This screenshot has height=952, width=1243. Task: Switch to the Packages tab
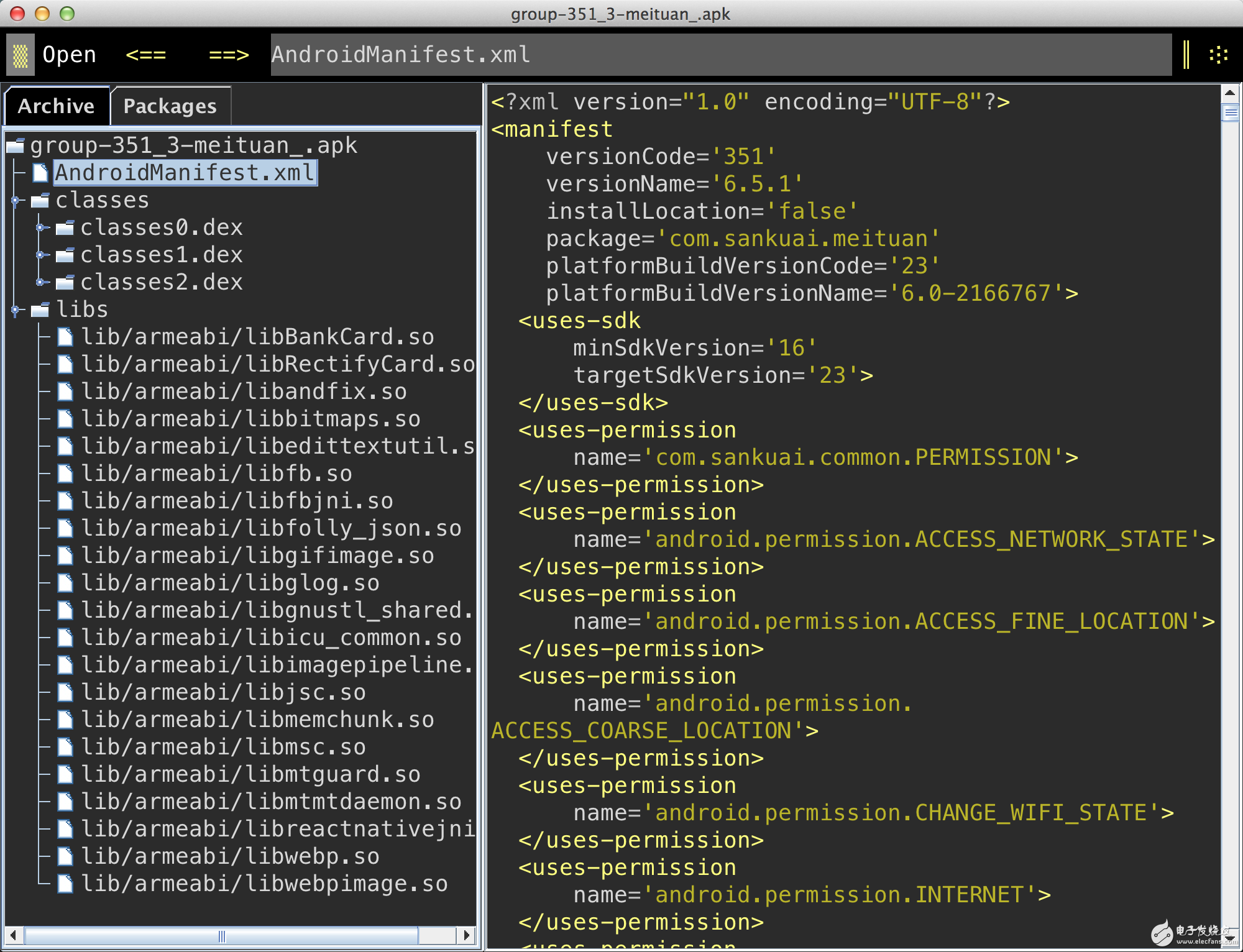click(170, 106)
